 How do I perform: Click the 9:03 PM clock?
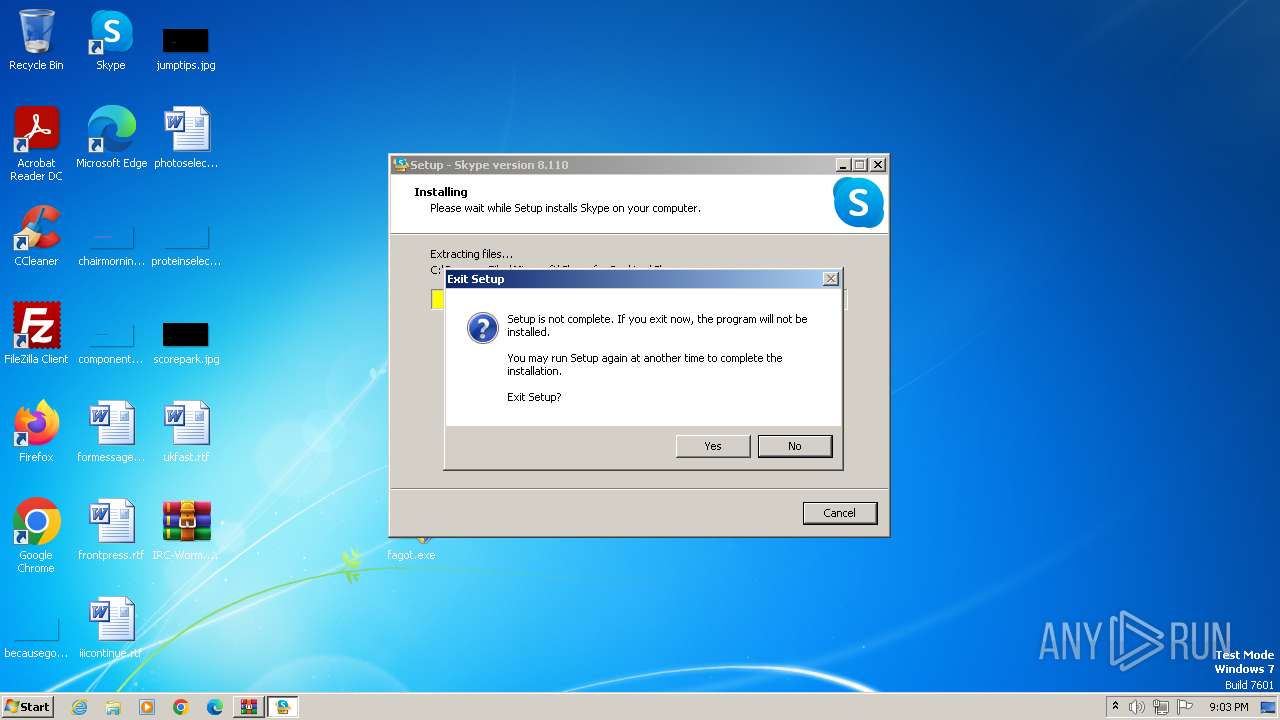point(1228,707)
